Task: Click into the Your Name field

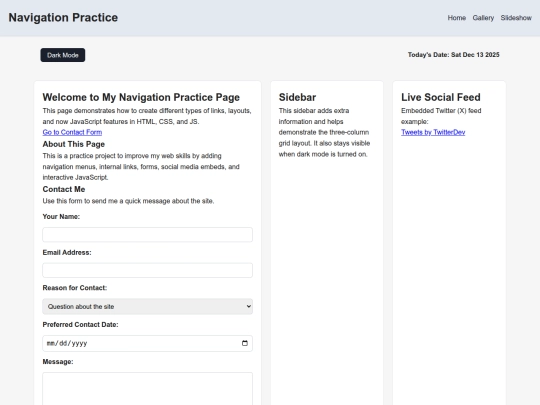Action: pyautogui.click(x=147, y=235)
